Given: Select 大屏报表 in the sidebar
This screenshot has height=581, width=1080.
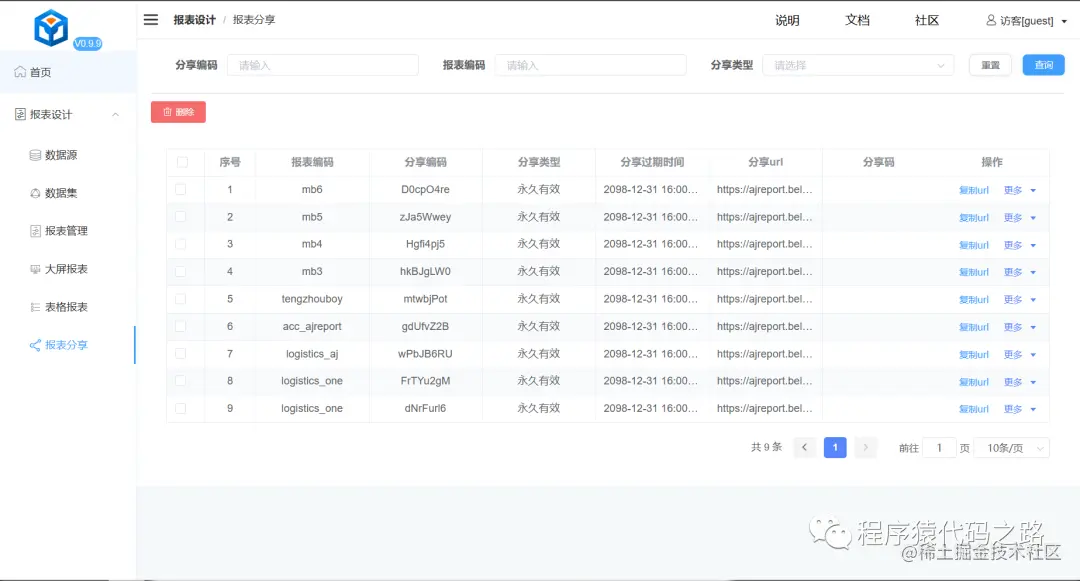Looking at the screenshot, I should pyautogui.click(x=68, y=269).
